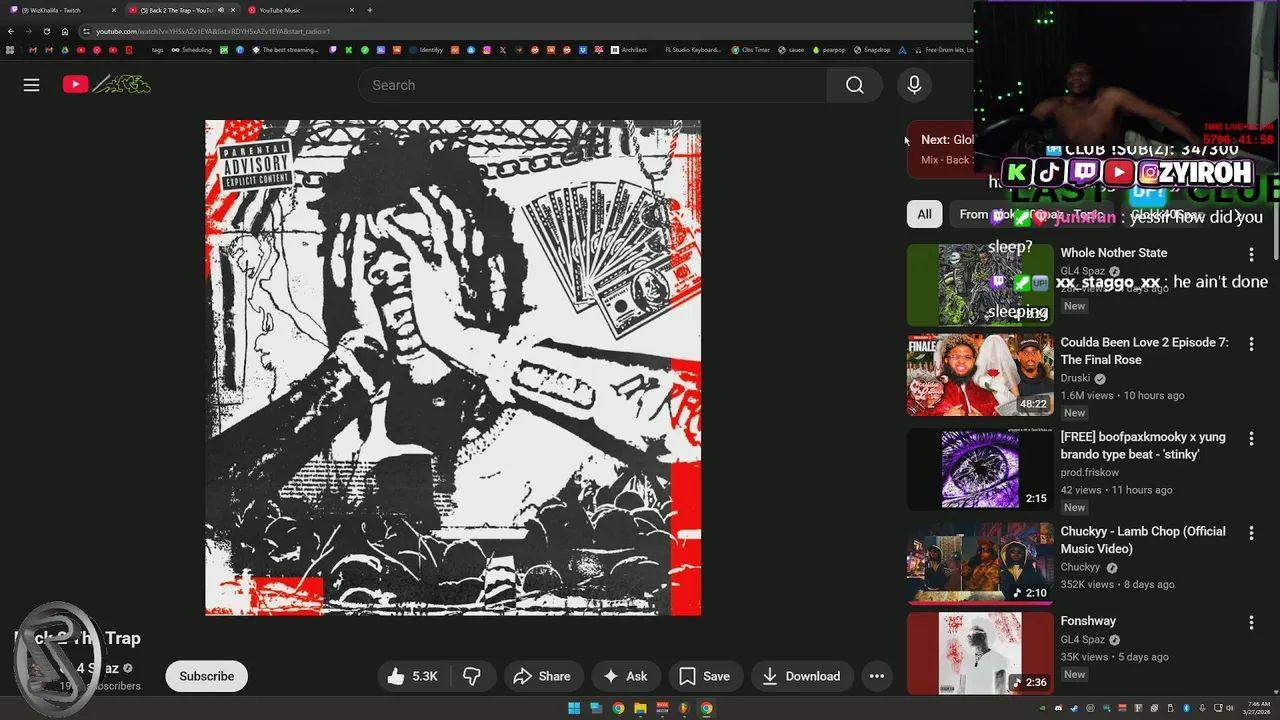1280x720 pixels.
Task: Open the FL Studio Keyboard bookmark
Action: tap(693, 50)
